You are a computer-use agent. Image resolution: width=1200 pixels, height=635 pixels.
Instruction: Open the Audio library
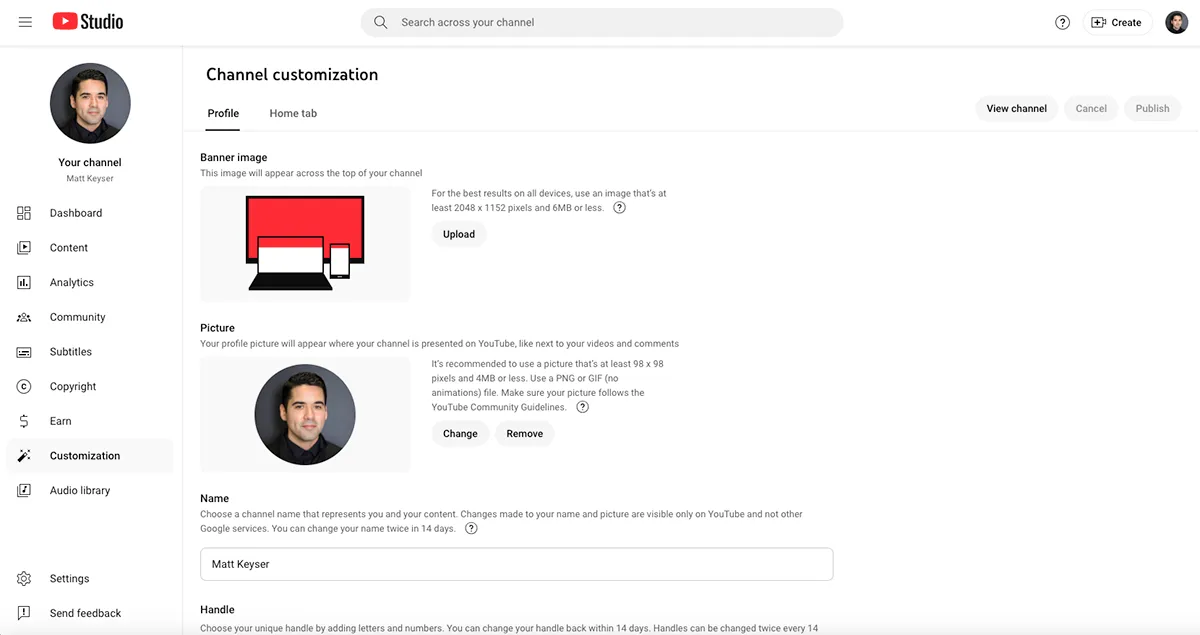coord(79,491)
